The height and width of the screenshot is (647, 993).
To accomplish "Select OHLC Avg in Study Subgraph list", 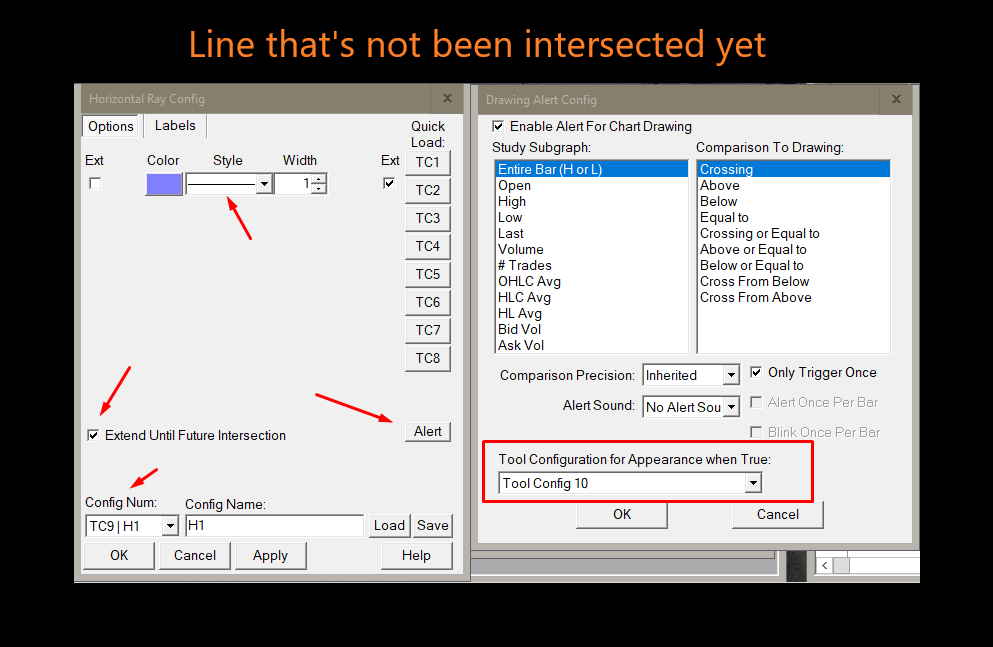I will [x=591, y=281].
